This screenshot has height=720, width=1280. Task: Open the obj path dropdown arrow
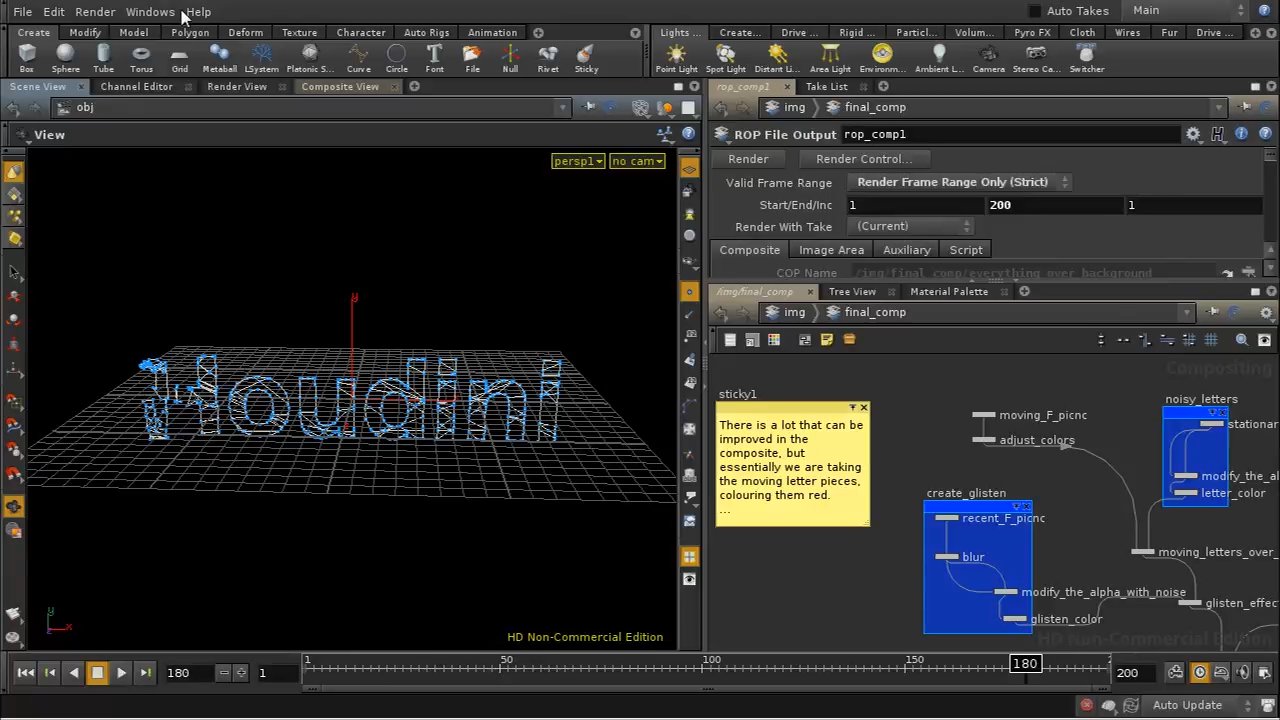point(563,107)
